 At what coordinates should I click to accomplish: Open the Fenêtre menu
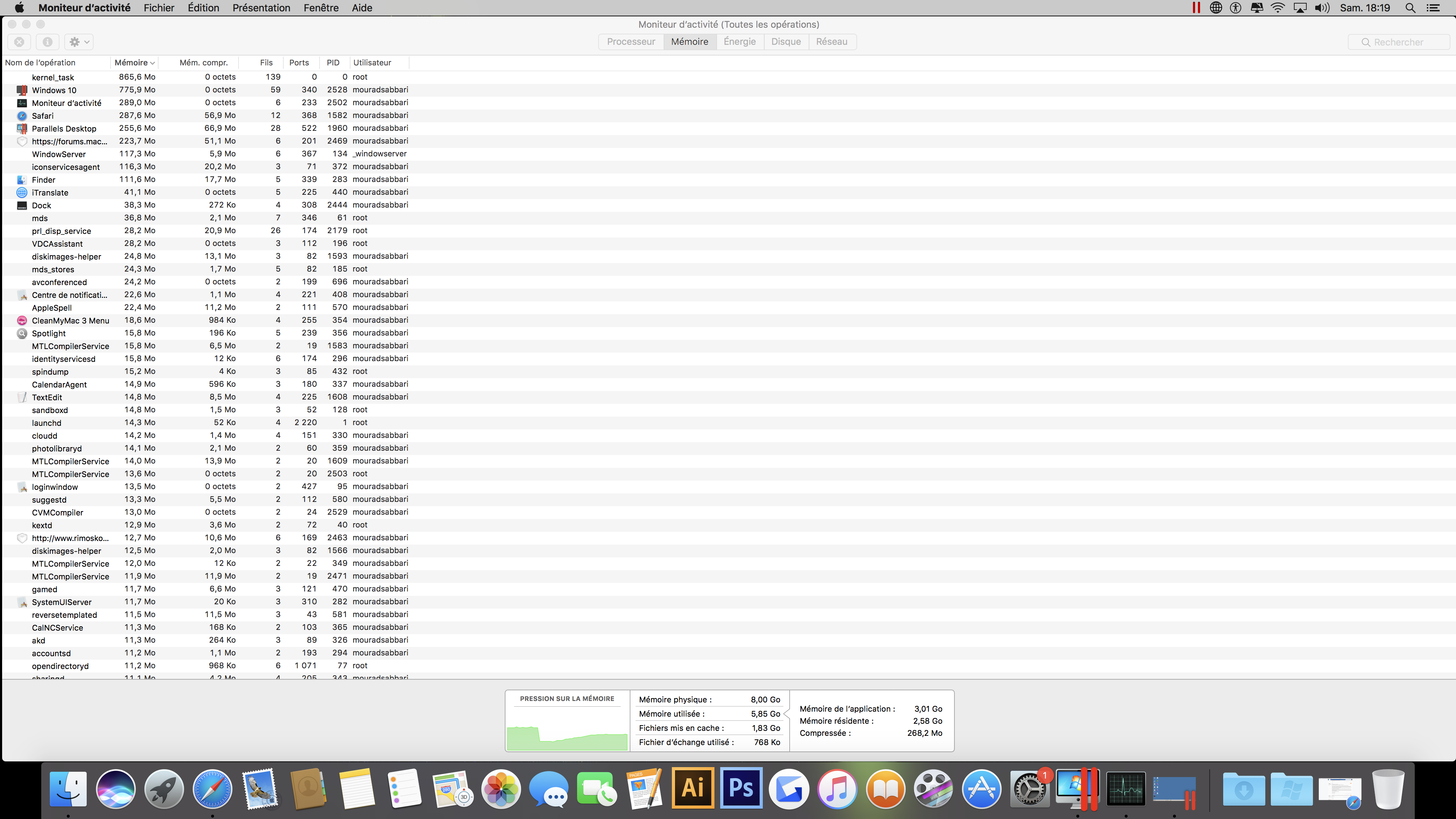click(x=321, y=8)
